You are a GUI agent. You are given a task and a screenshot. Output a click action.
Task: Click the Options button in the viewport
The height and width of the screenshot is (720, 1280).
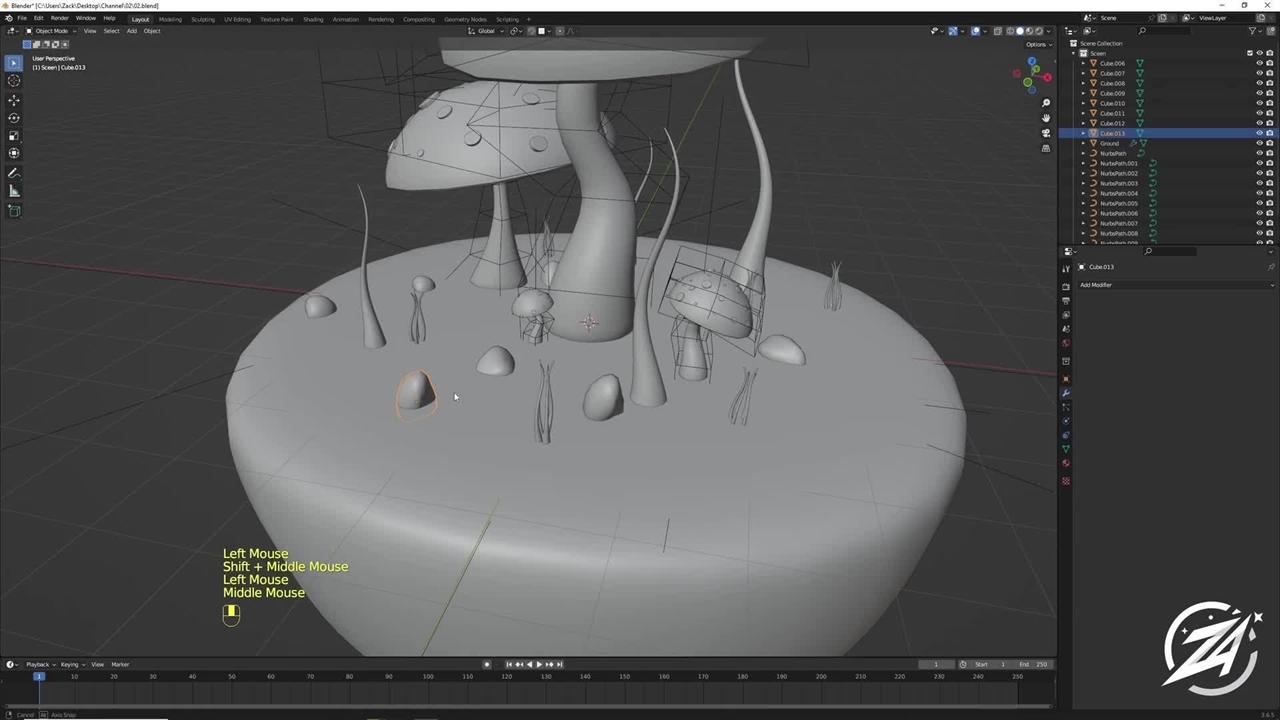click(x=1036, y=44)
